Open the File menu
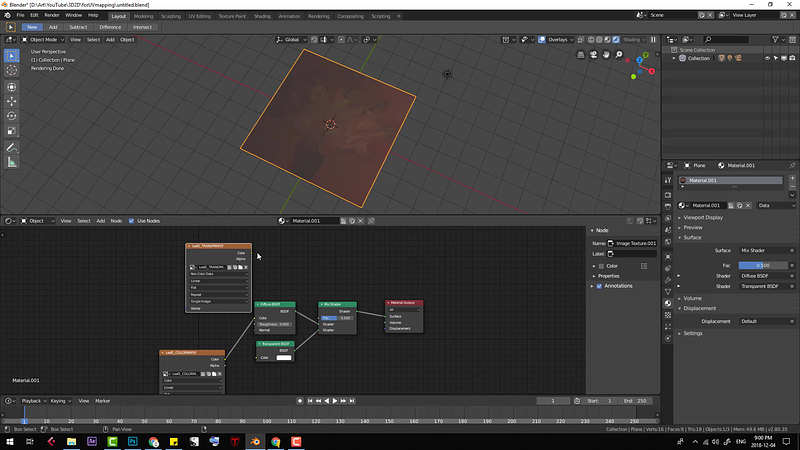 click(20, 15)
